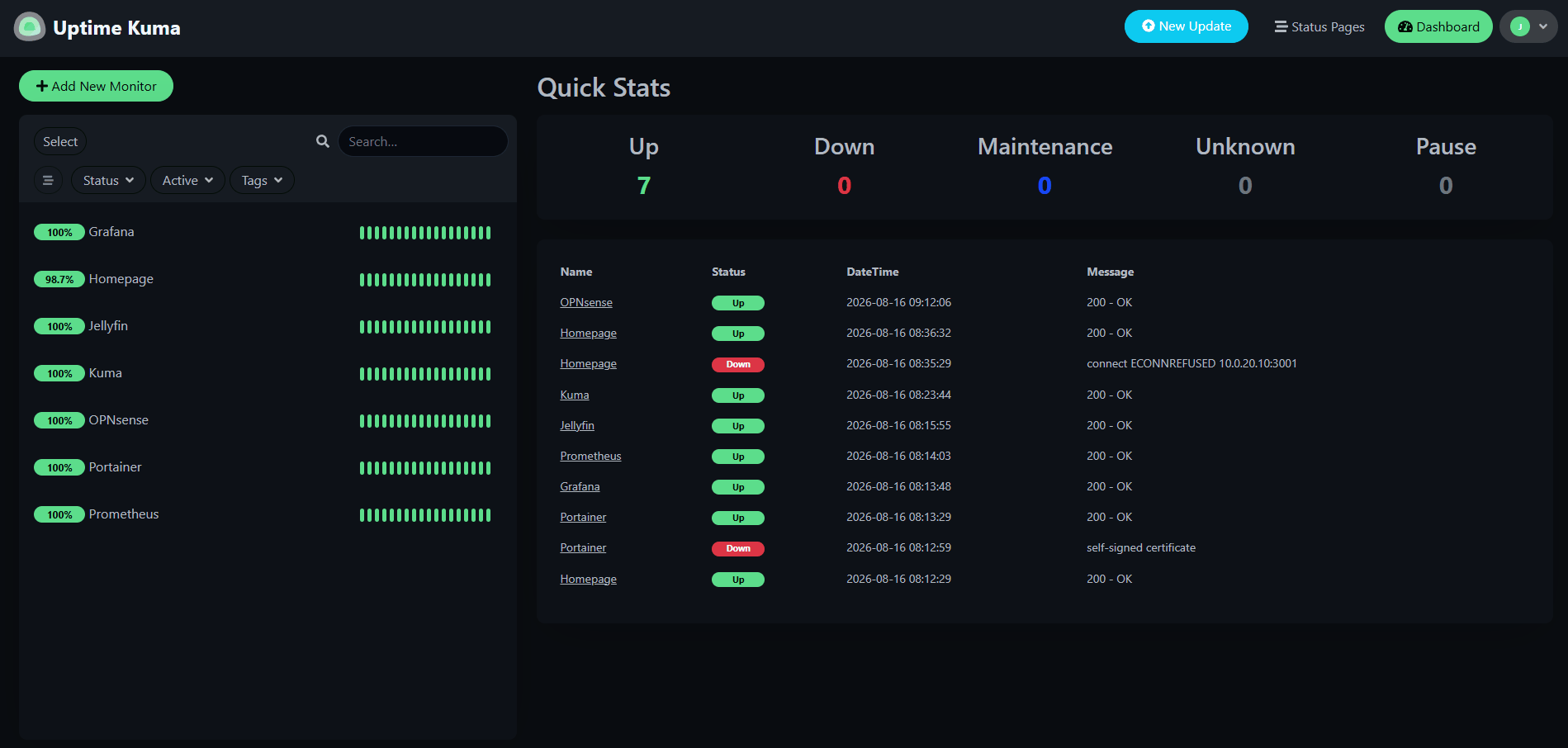1568x748 pixels.
Task: Click Status column header in table
Action: coord(728,272)
